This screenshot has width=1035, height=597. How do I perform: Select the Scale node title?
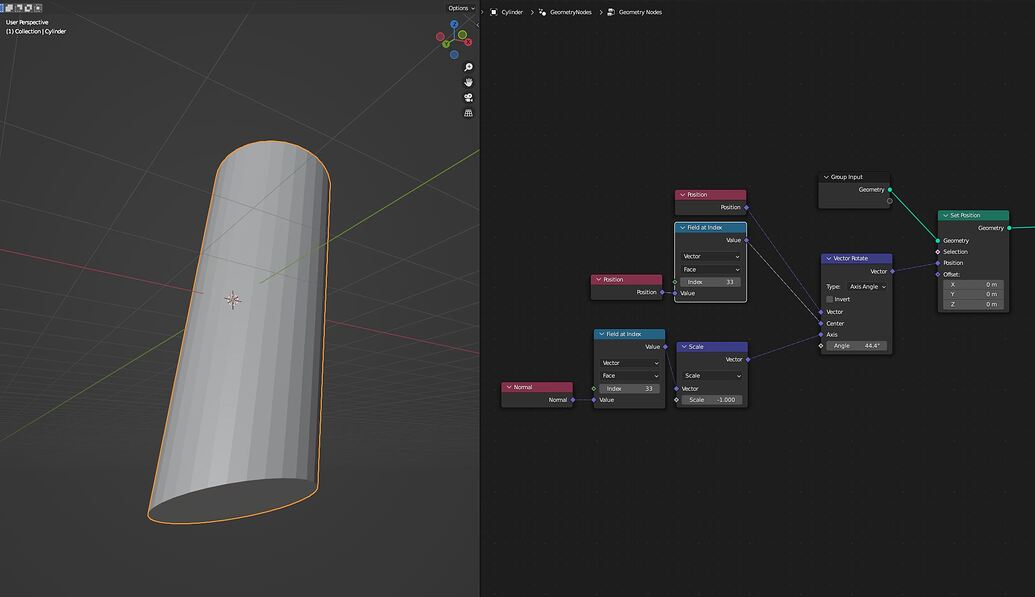click(x=696, y=347)
